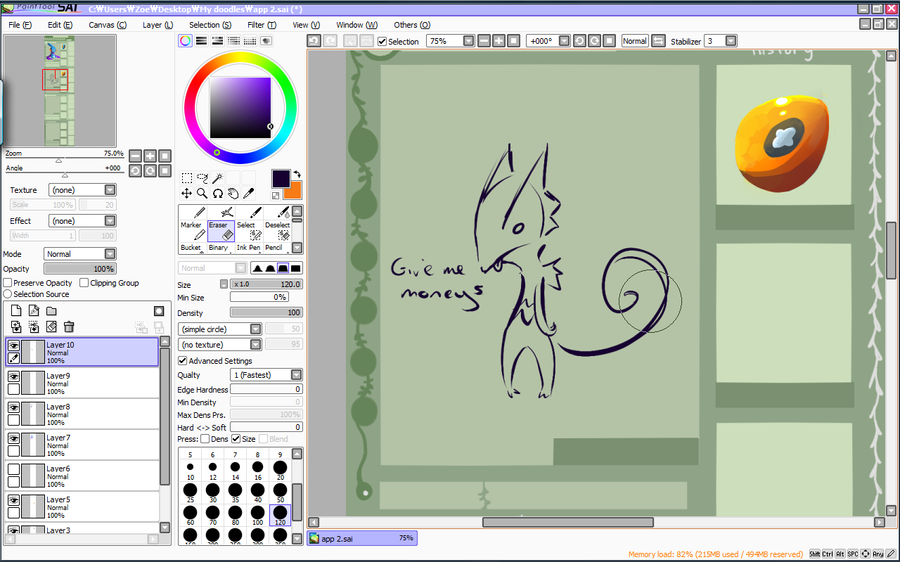Screen dimensions: 900x562
Task: Hide Layer10 using its eye icon
Action: [14, 346]
